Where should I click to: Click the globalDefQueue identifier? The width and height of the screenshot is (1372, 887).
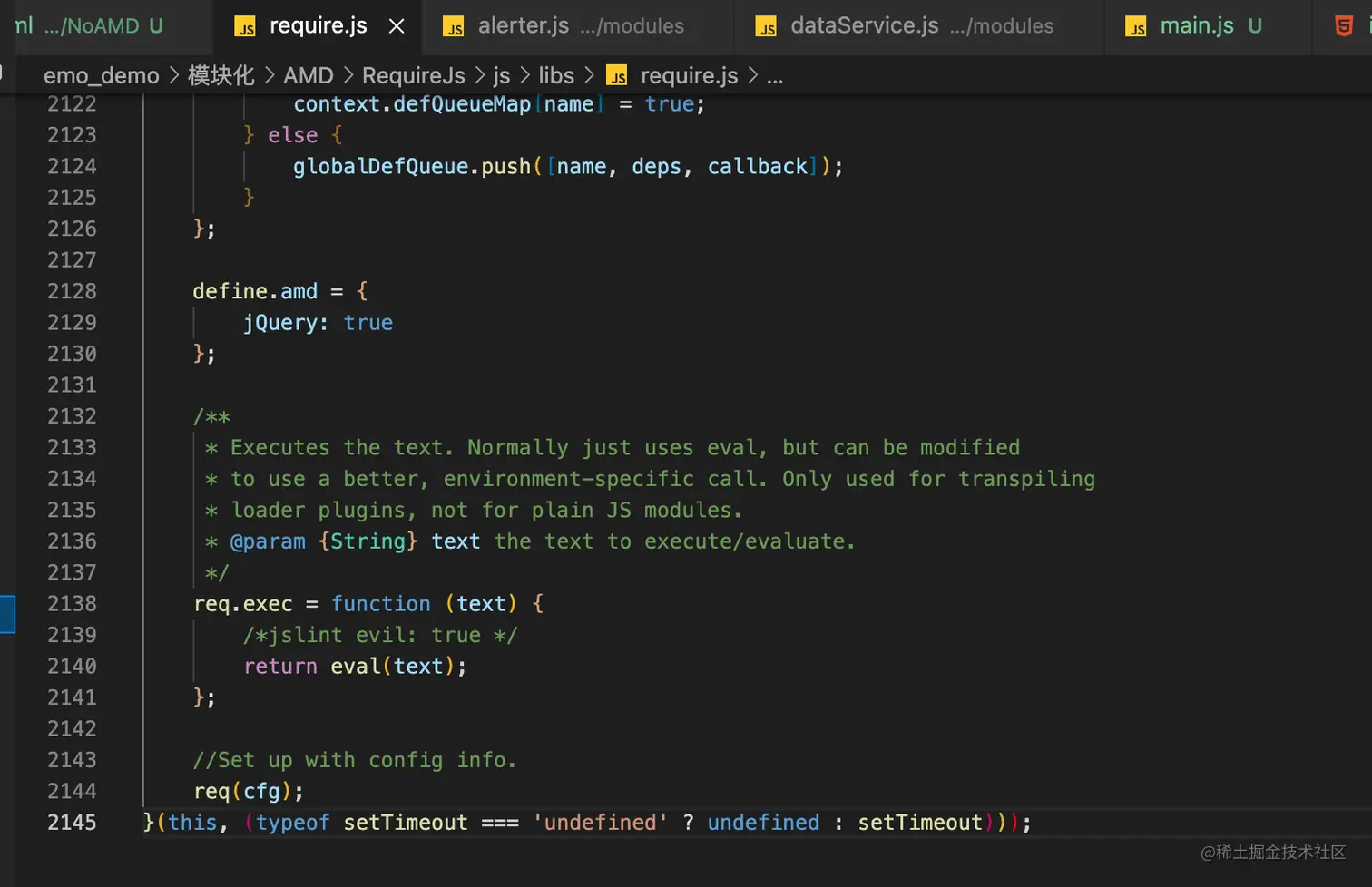(x=380, y=167)
